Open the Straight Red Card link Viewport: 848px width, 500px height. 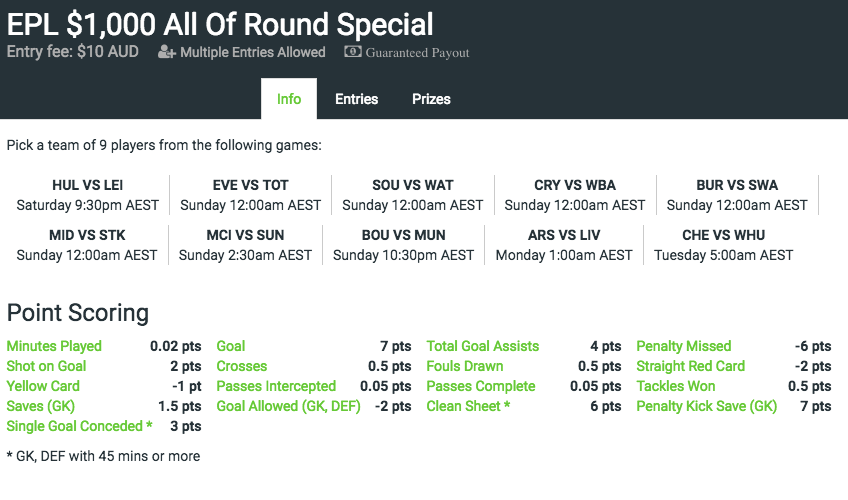pyautogui.click(x=691, y=366)
